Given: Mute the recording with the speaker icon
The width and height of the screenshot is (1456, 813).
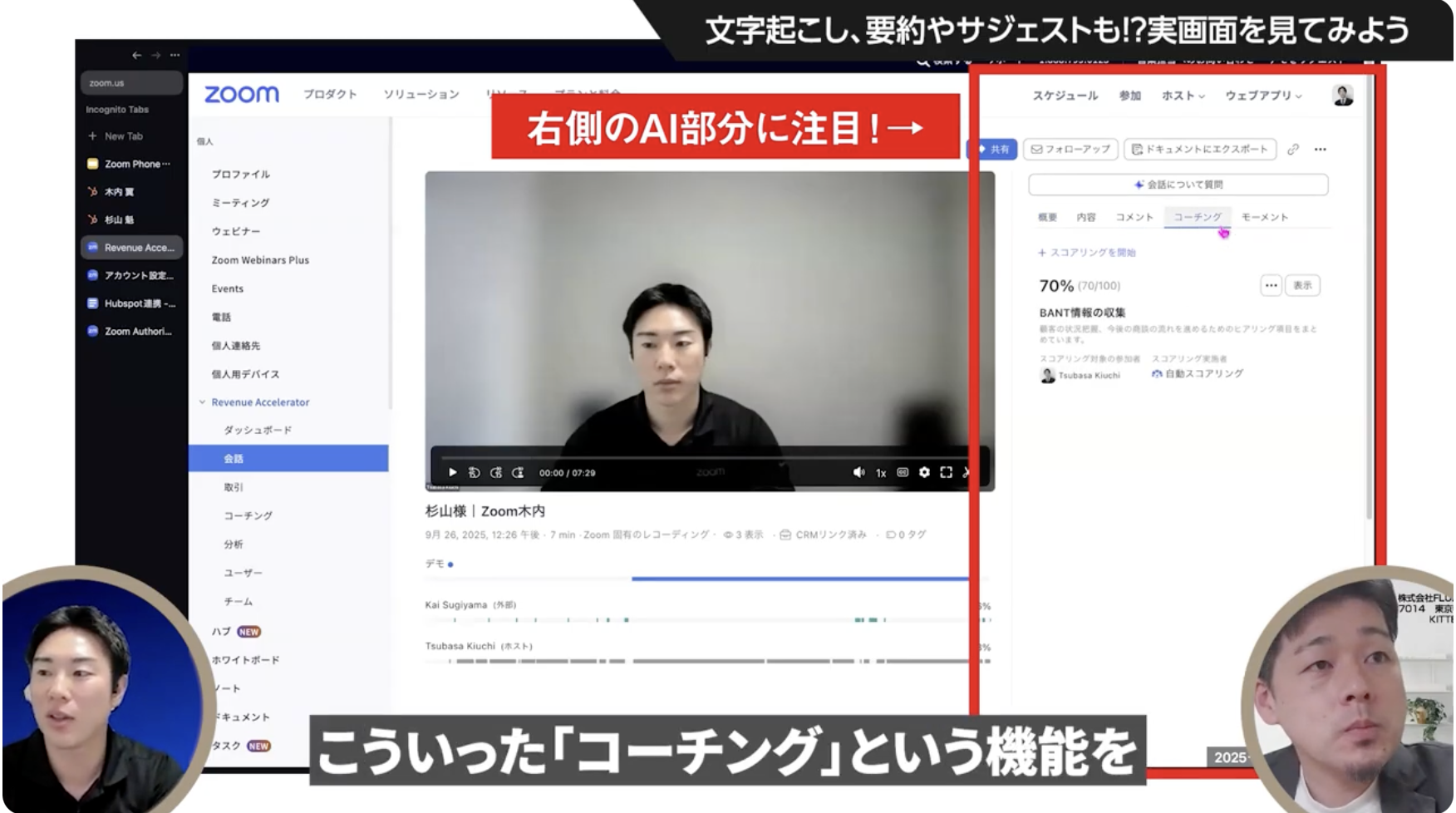Looking at the screenshot, I should [x=858, y=472].
